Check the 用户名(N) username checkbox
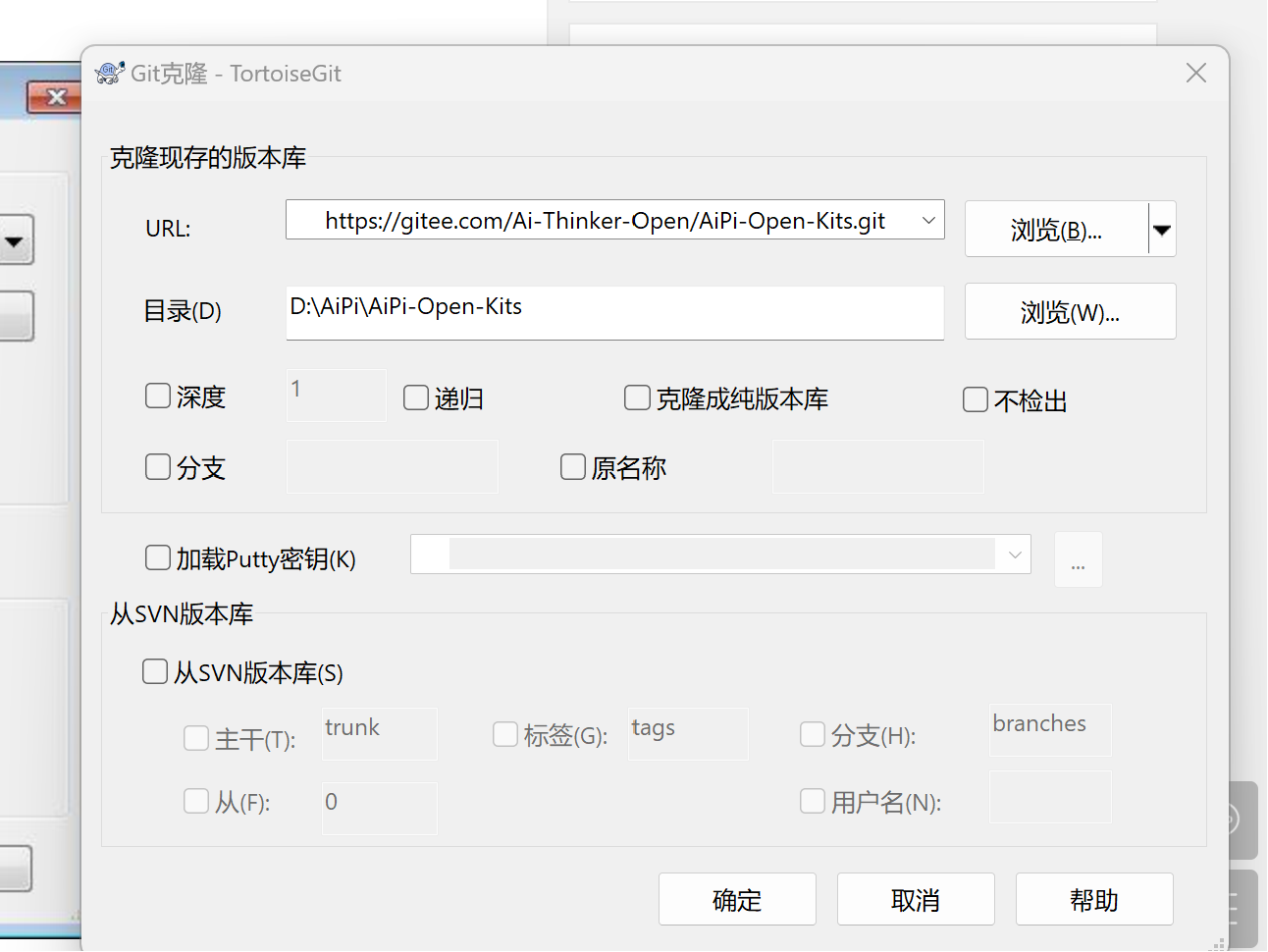The image size is (1268, 952). click(x=813, y=801)
